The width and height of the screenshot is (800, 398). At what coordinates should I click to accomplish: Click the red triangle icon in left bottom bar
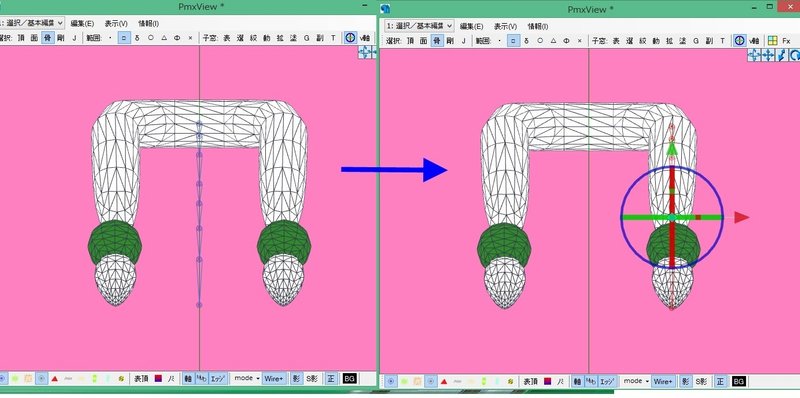coord(55,379)
